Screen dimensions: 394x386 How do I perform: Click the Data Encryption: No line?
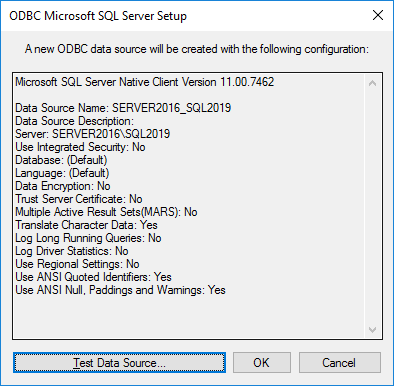63,186
